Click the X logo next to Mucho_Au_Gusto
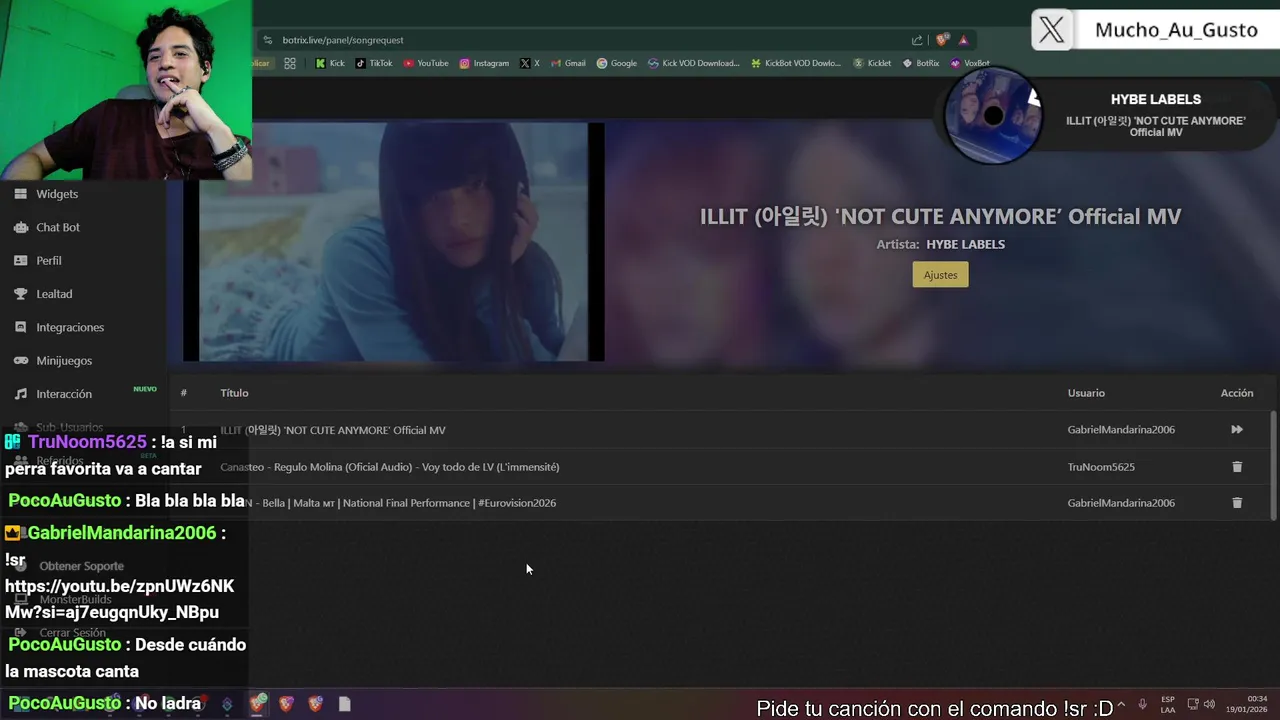1280x720 pixels. pyautogui.click(x=1052, y=30)
